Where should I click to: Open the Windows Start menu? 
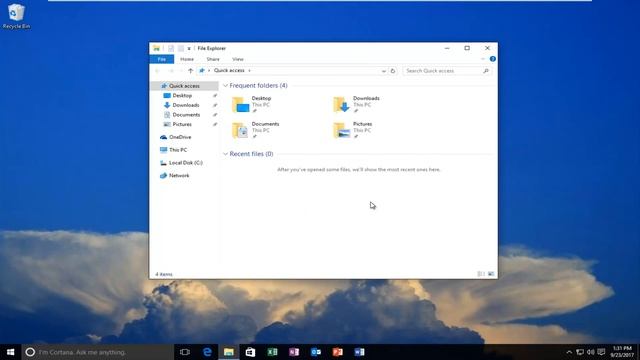[11, 352]
